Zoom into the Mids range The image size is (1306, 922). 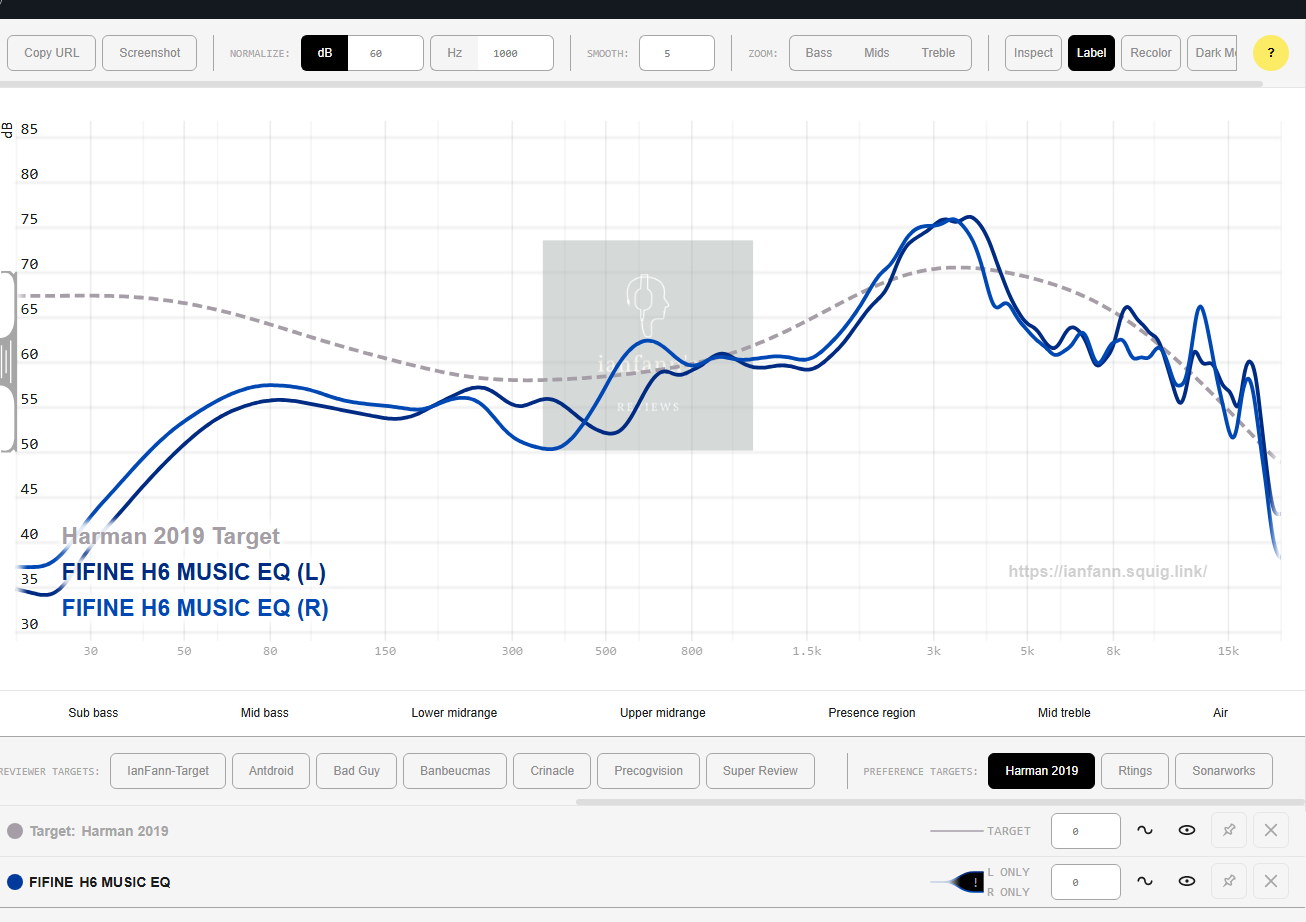pyautogui.click(x=877, y=53)
